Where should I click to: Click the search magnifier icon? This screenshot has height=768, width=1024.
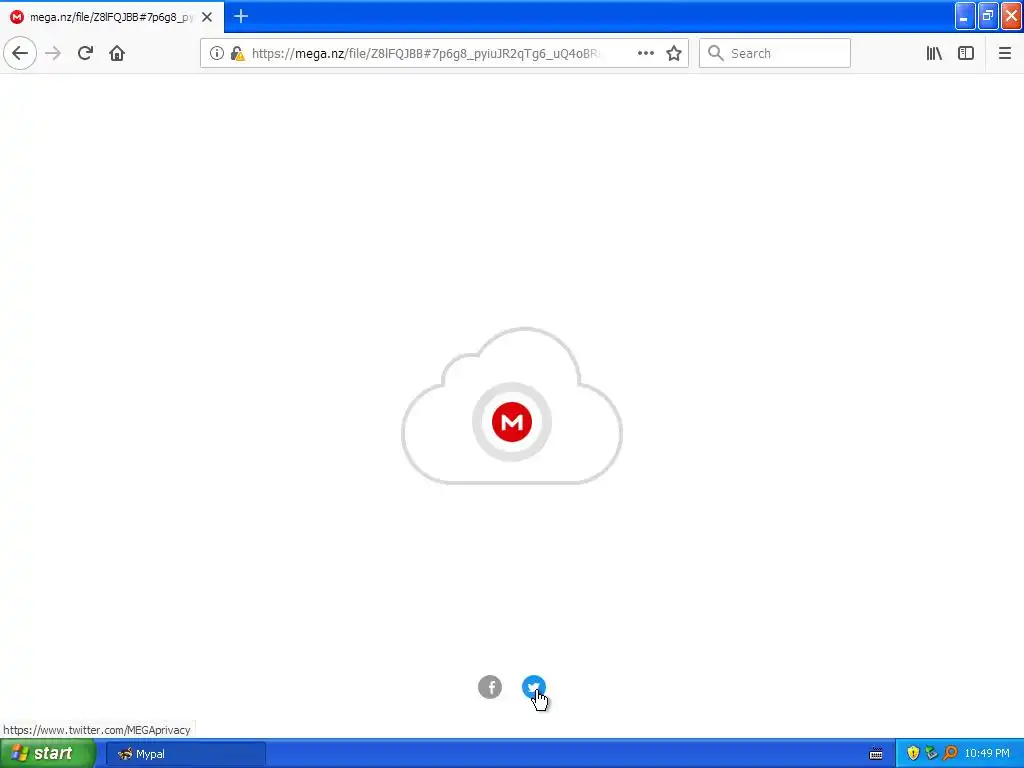[x=716, y=53]
